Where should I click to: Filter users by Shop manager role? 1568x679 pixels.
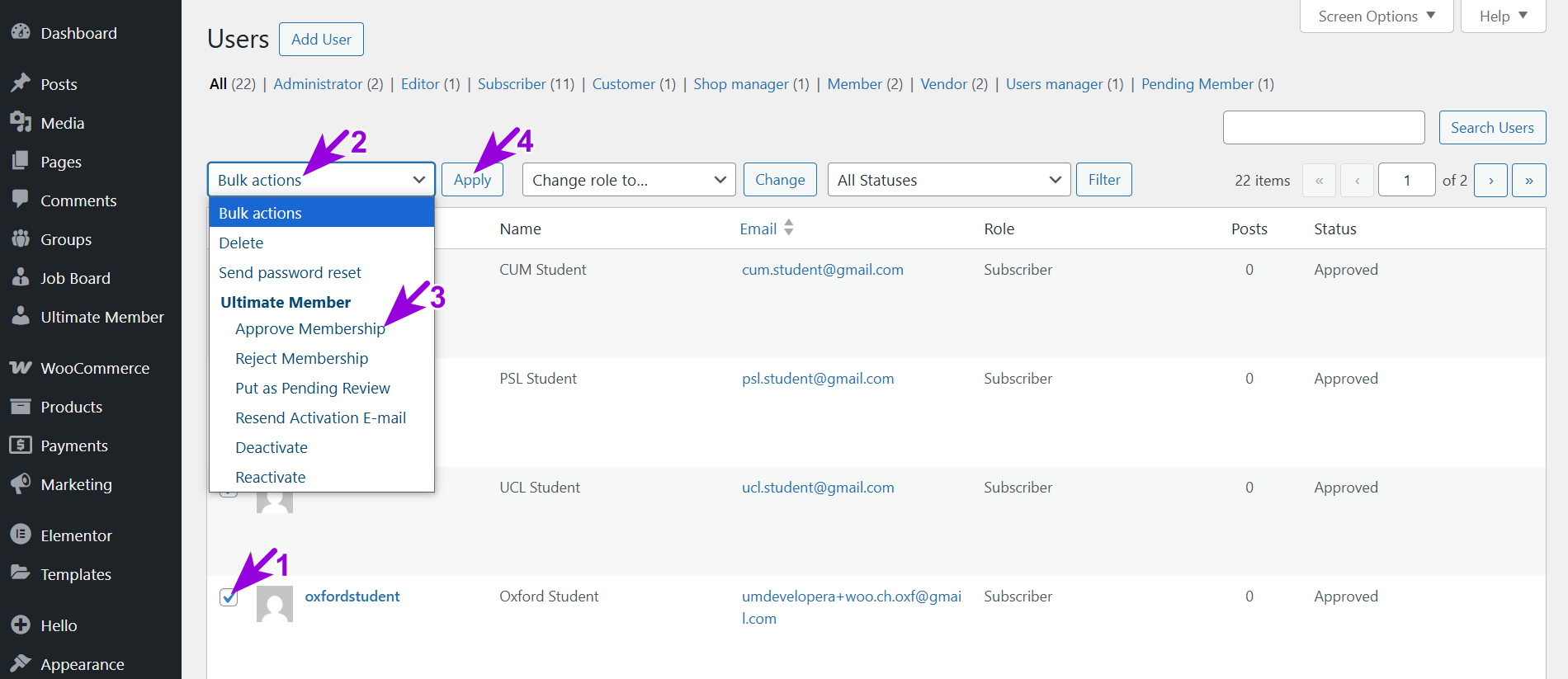pos(741,83)
